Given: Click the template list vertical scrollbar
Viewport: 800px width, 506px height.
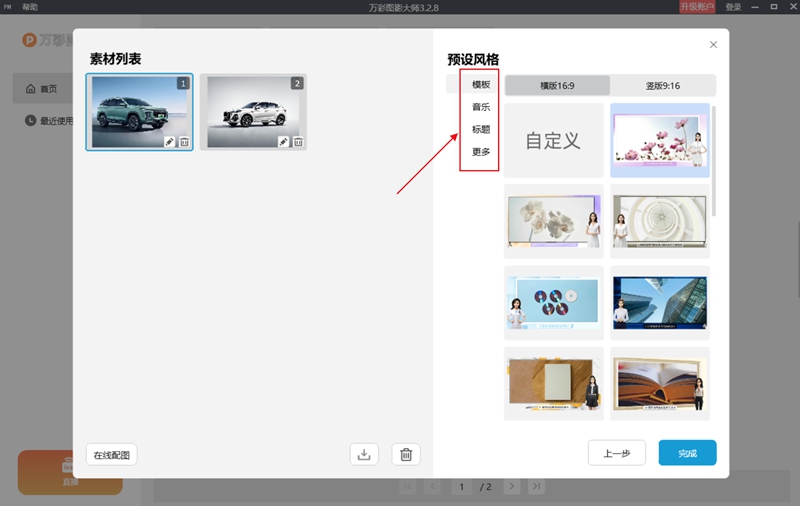Looking at the screenshot, I should [x=714, y=161].
